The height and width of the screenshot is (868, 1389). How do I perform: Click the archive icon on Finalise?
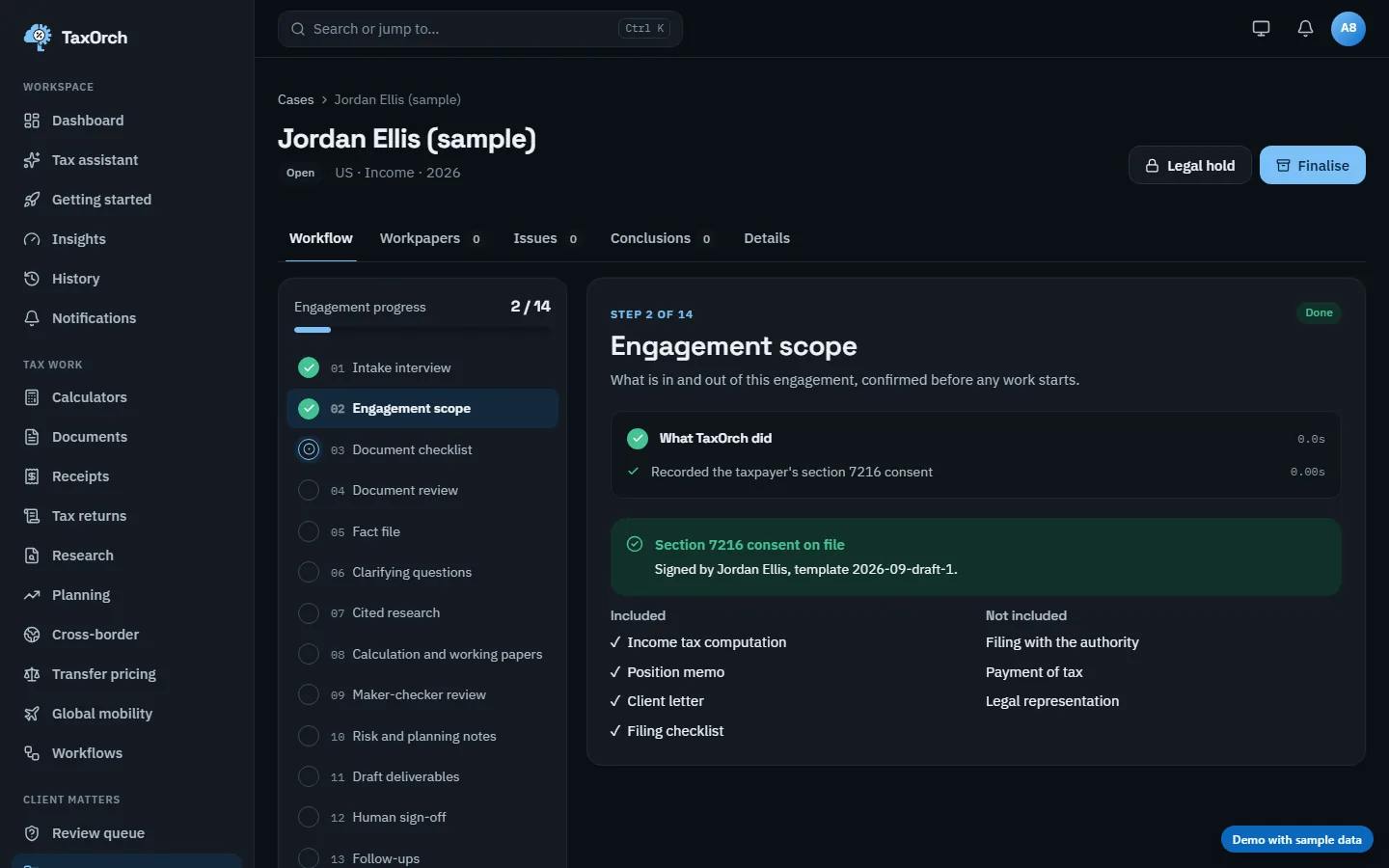click(x=1283, y=166)
